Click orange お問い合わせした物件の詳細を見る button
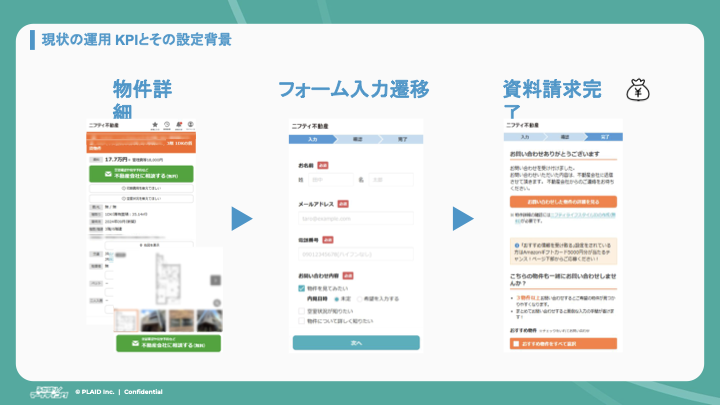720x405 pixels. point(563,202)
